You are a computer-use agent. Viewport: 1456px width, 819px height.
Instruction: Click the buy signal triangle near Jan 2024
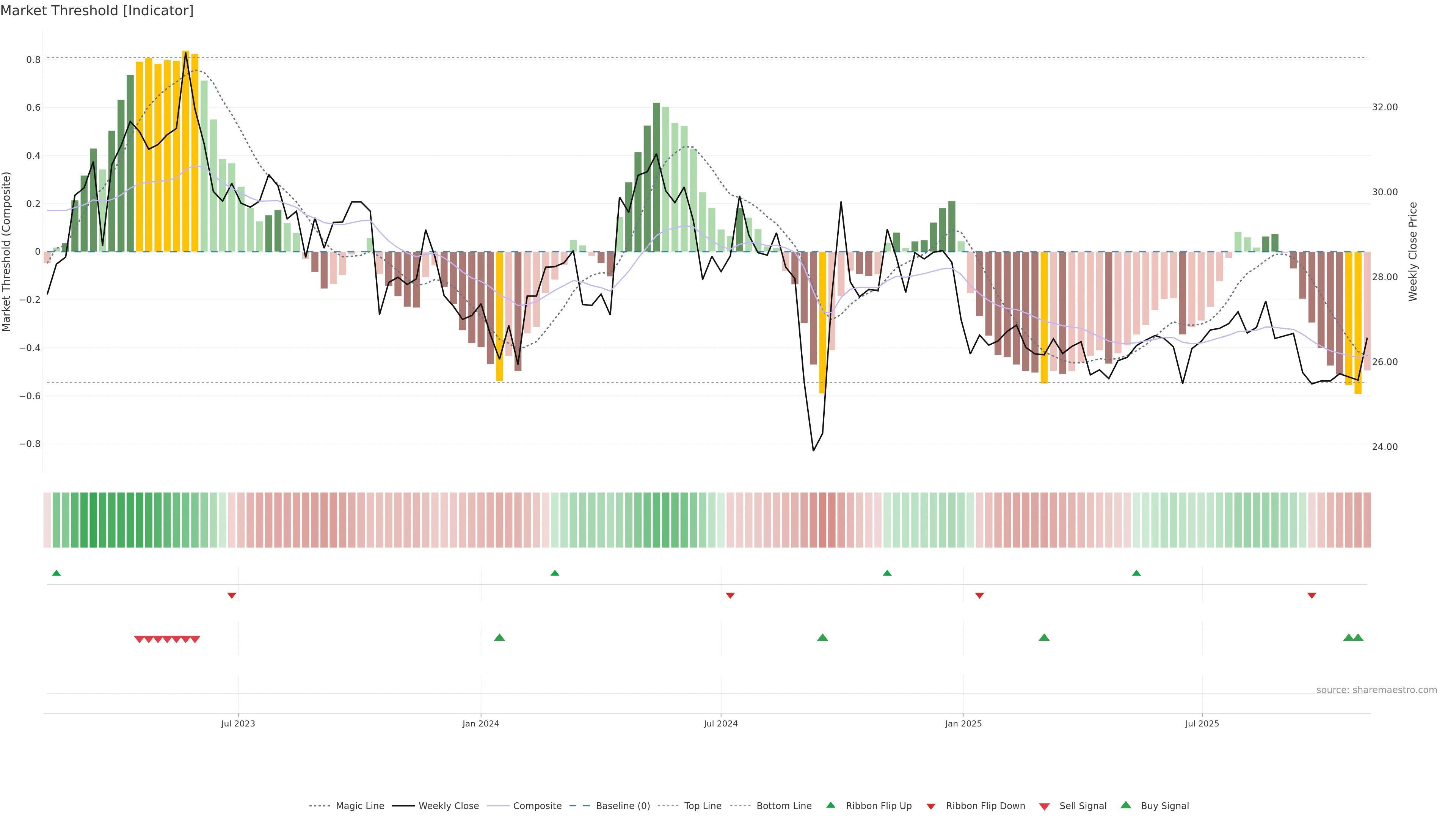(x=499, y=637)
